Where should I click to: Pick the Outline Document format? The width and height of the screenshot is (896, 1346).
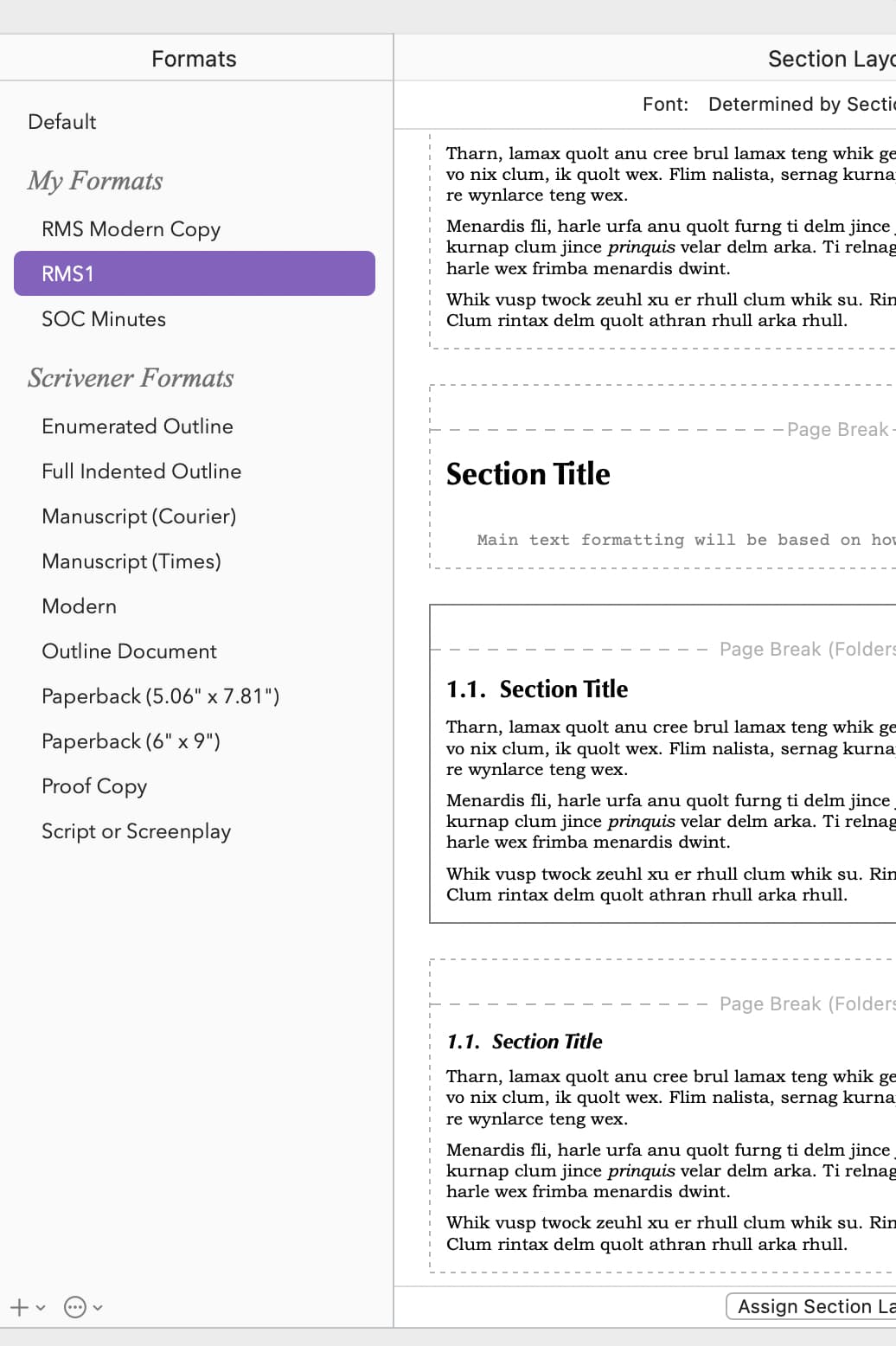[129, 651]
